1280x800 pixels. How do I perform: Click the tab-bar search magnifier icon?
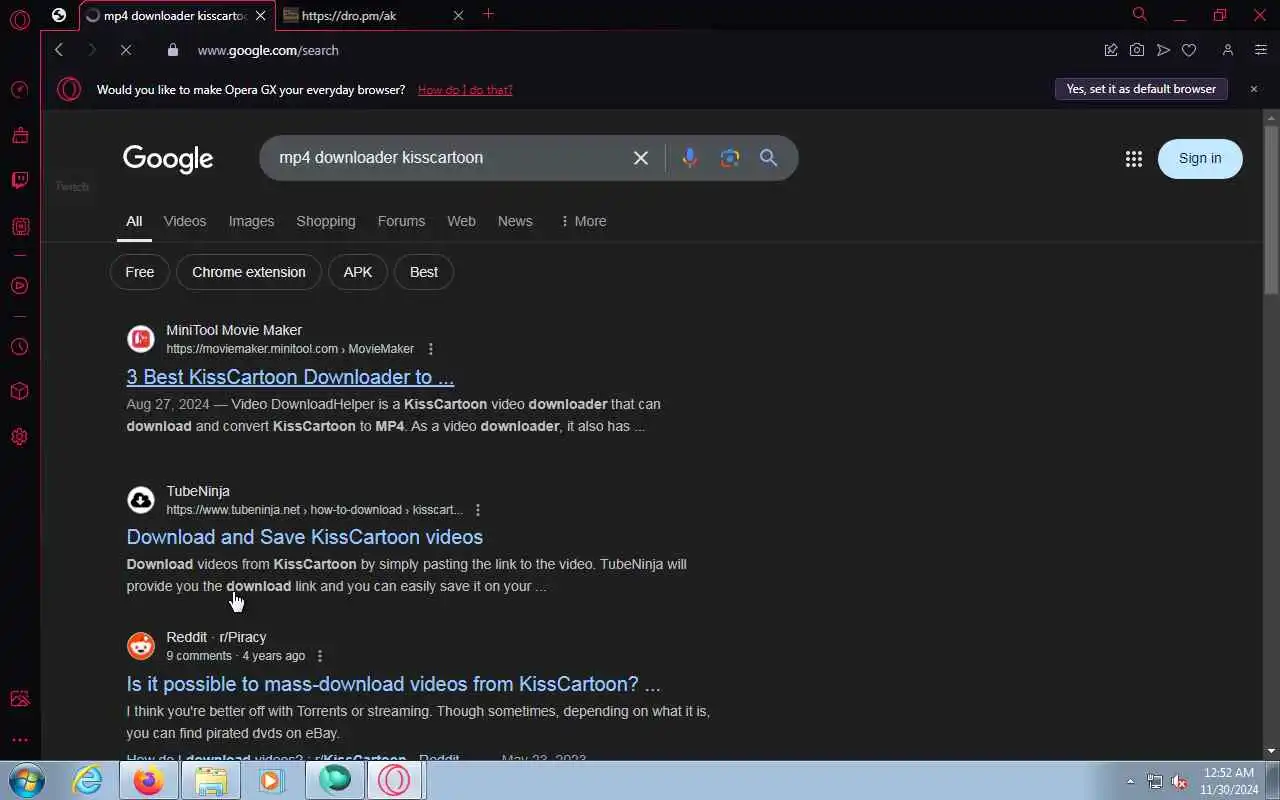click(x=1139, y=14)
